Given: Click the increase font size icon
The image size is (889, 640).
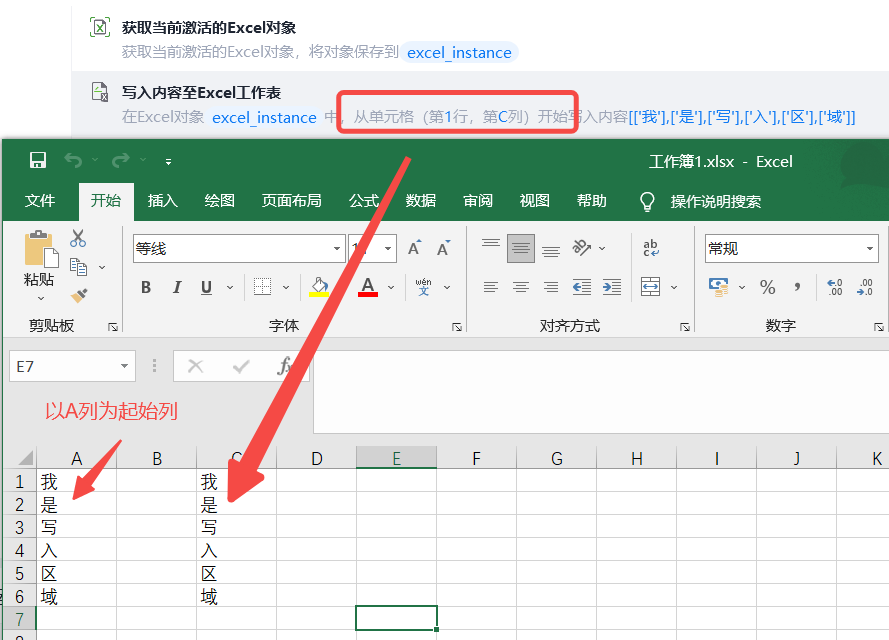Looking at the screenshot, I should [415, 249].
